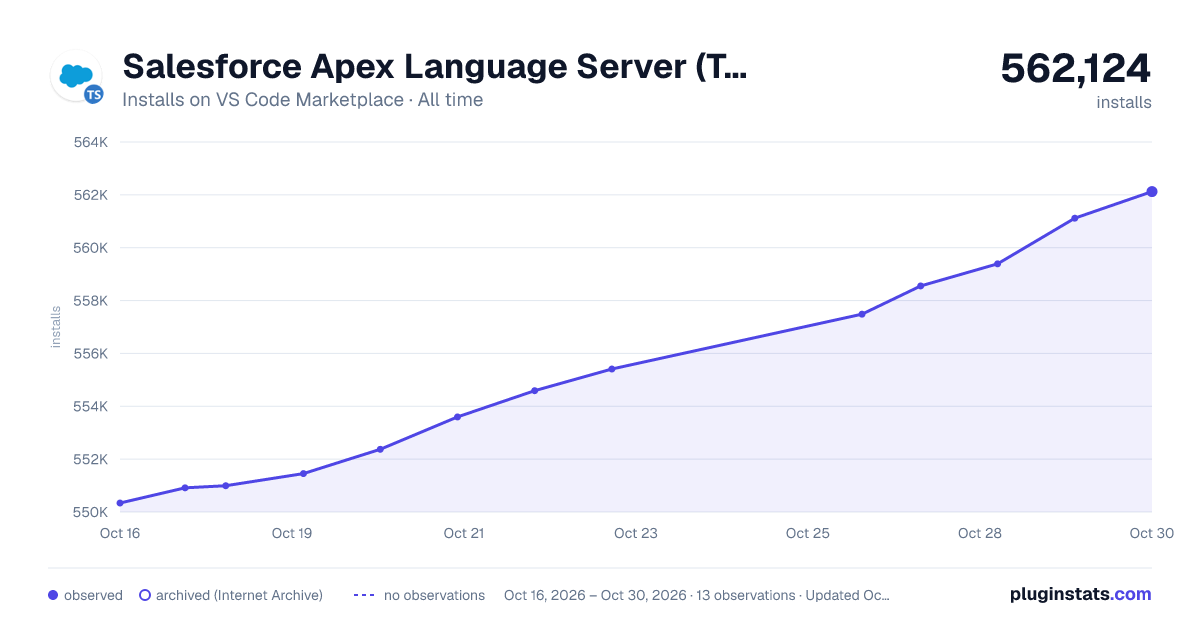Select the first data point at Oct 16
This screenshot has width=1200, height=630.
[120, 503]
